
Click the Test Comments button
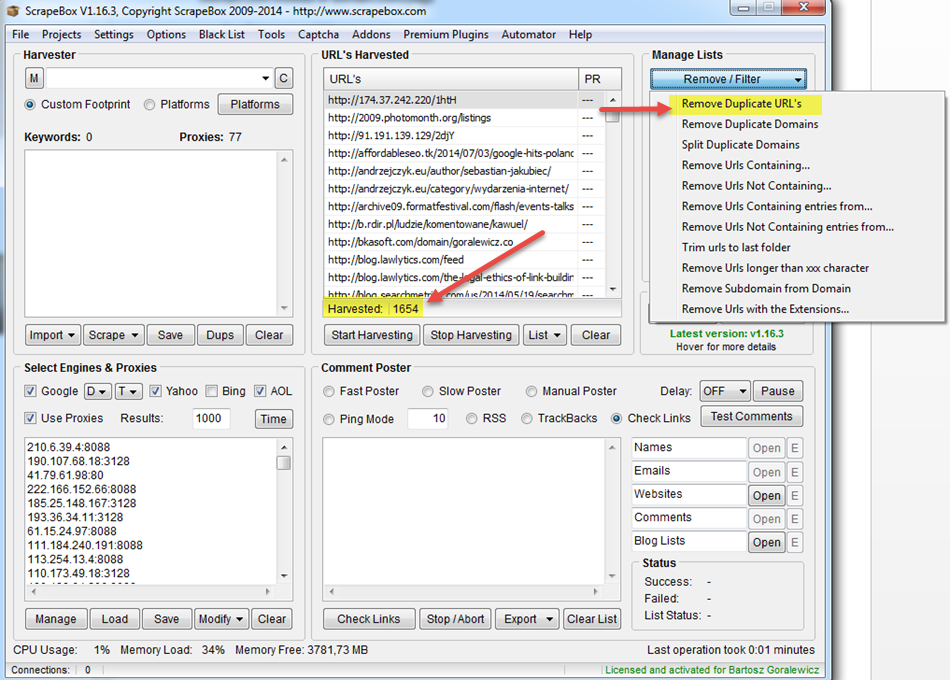click(x=751, y=417)
